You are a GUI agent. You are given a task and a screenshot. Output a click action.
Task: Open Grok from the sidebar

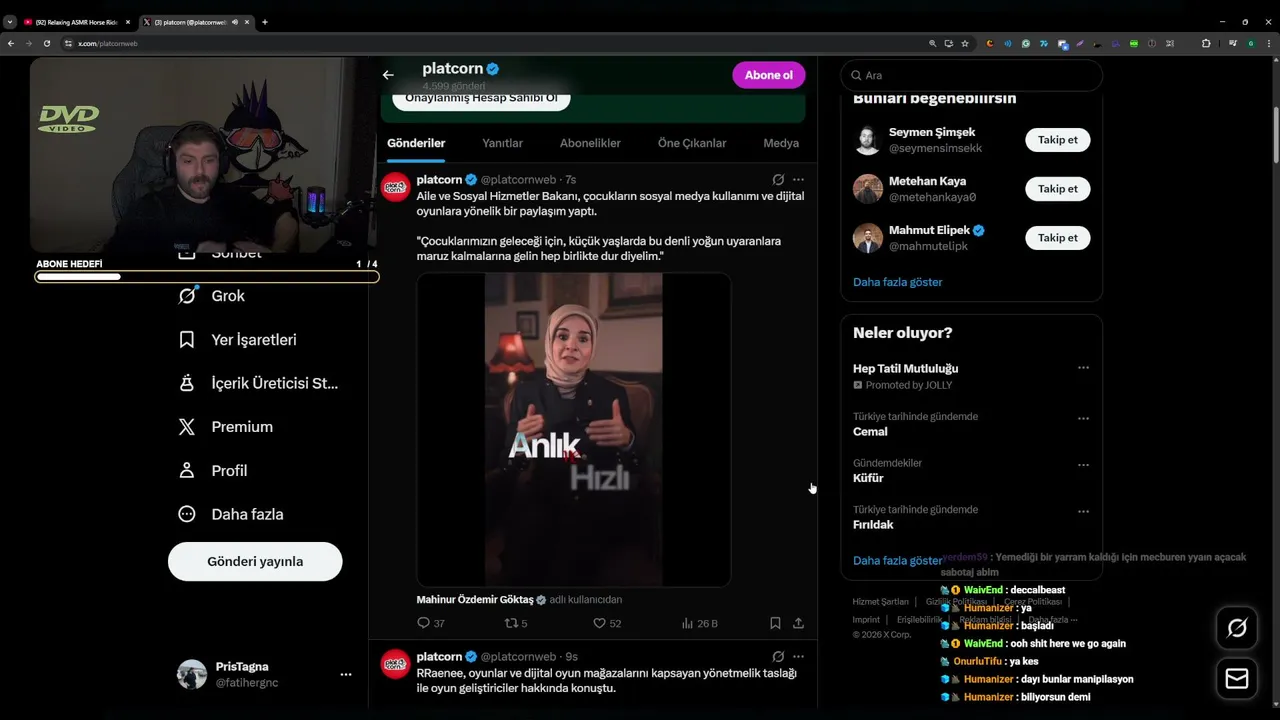211,296
